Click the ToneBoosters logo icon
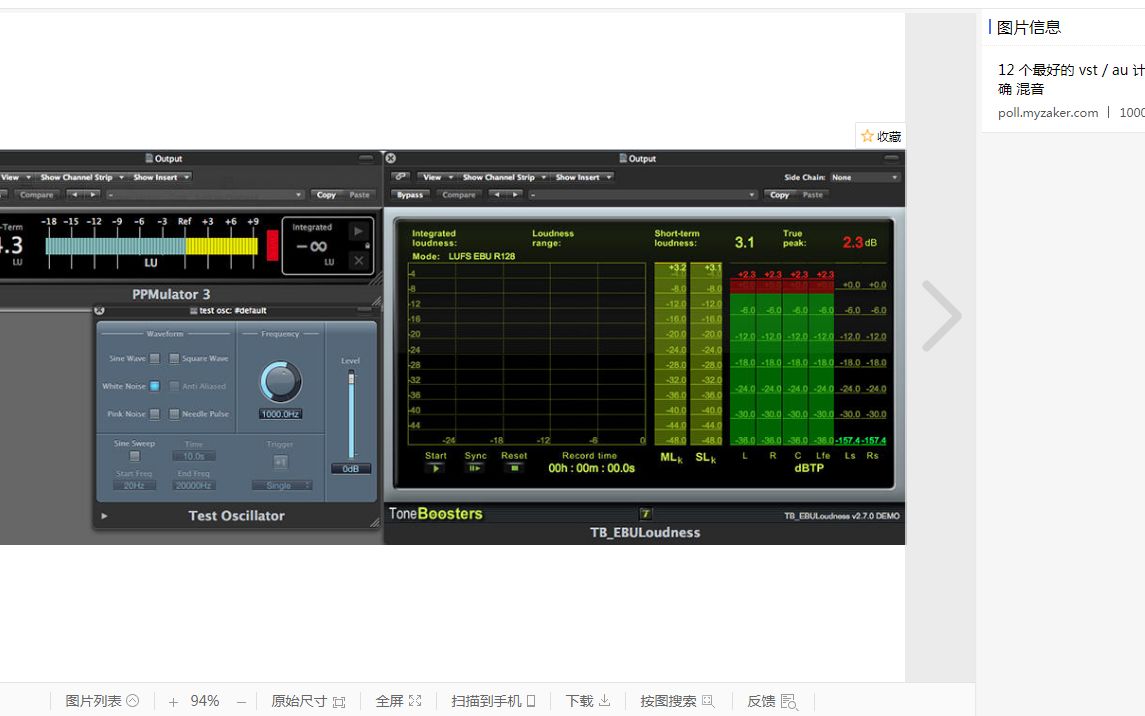Screen dimensions: 1145x716 647,512
